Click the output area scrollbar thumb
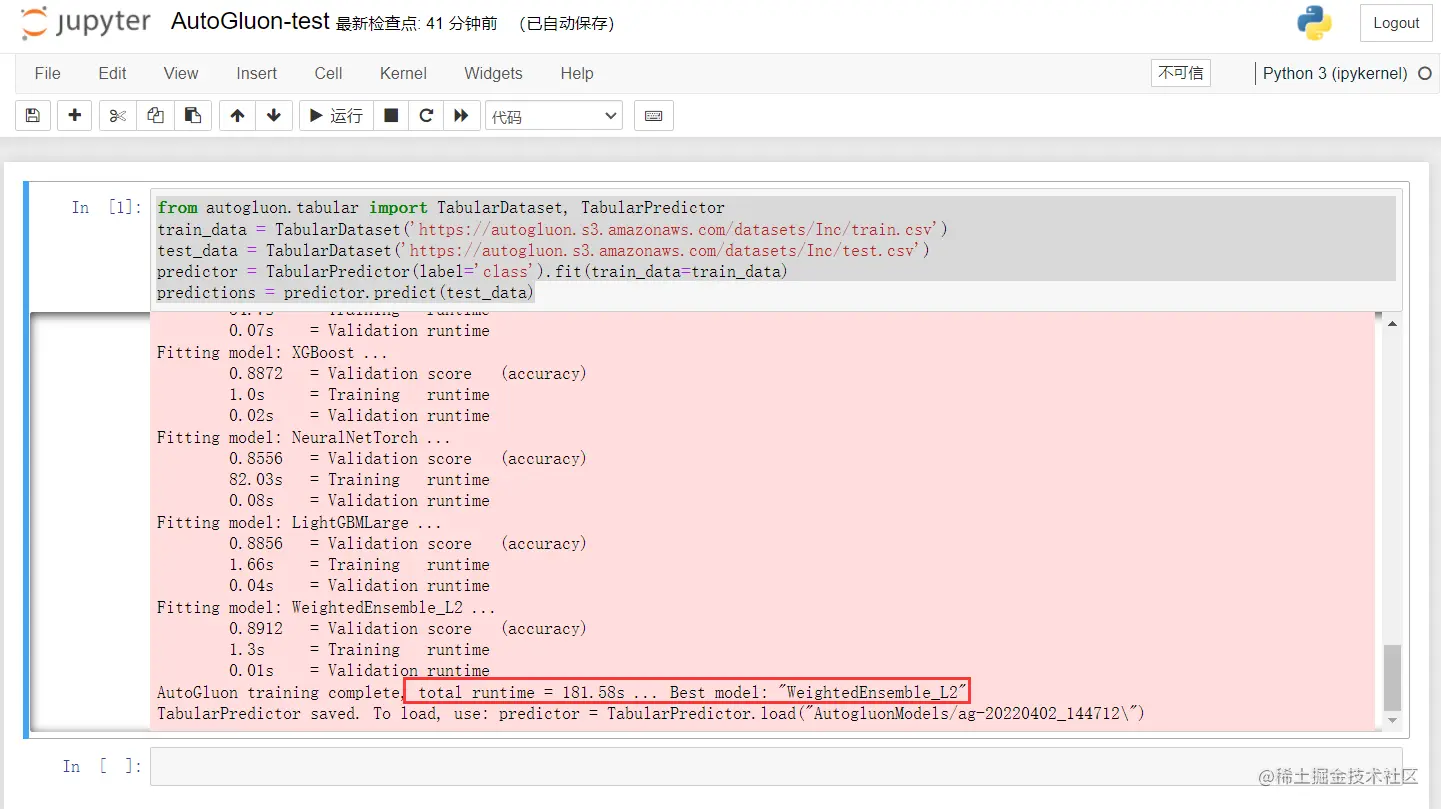This screenshot has width=1441, height=809. click(1393, 678)
